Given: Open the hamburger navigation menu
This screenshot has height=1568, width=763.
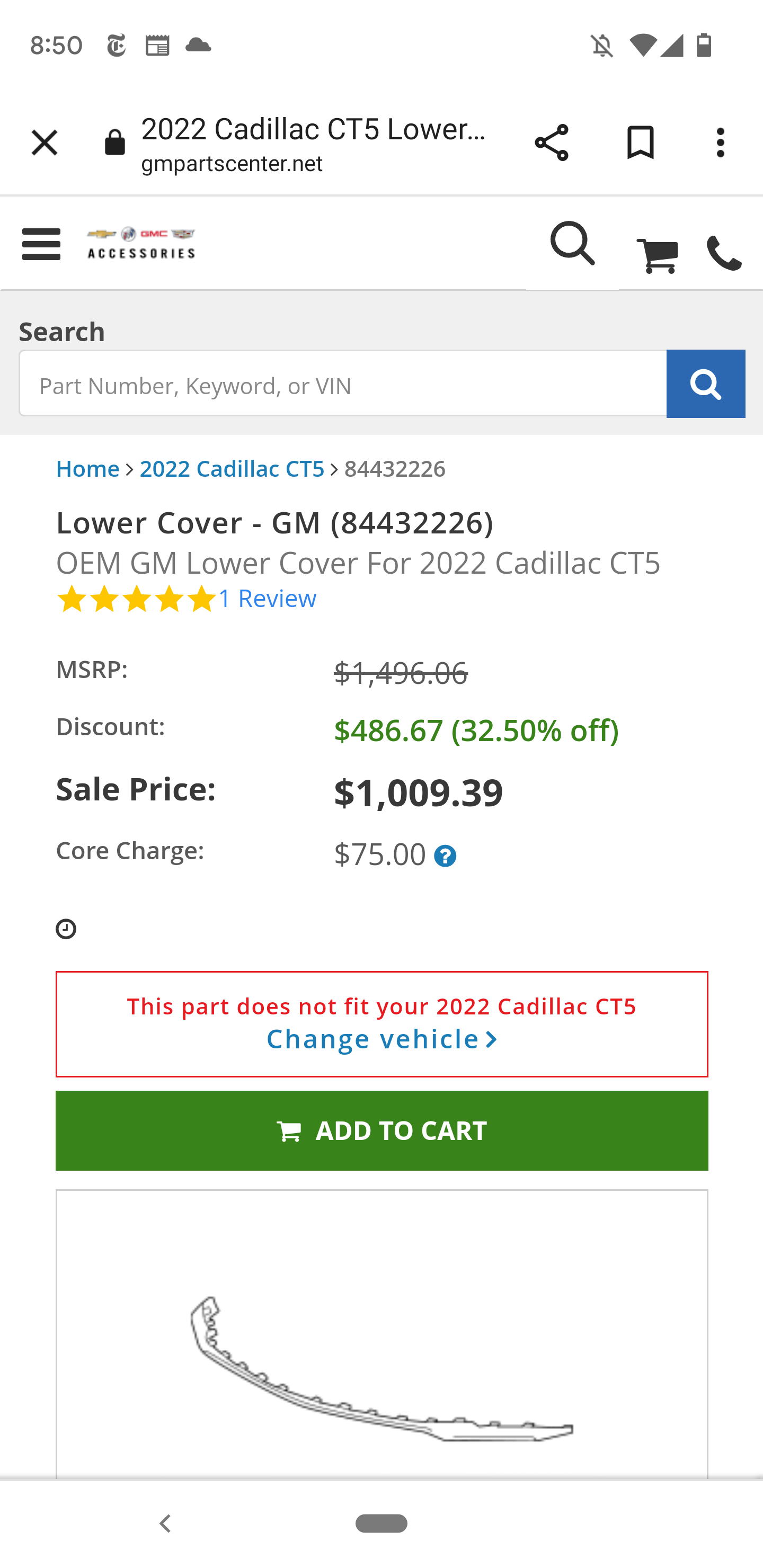Looking at the screenshot, I should click(x=41, y=244).
